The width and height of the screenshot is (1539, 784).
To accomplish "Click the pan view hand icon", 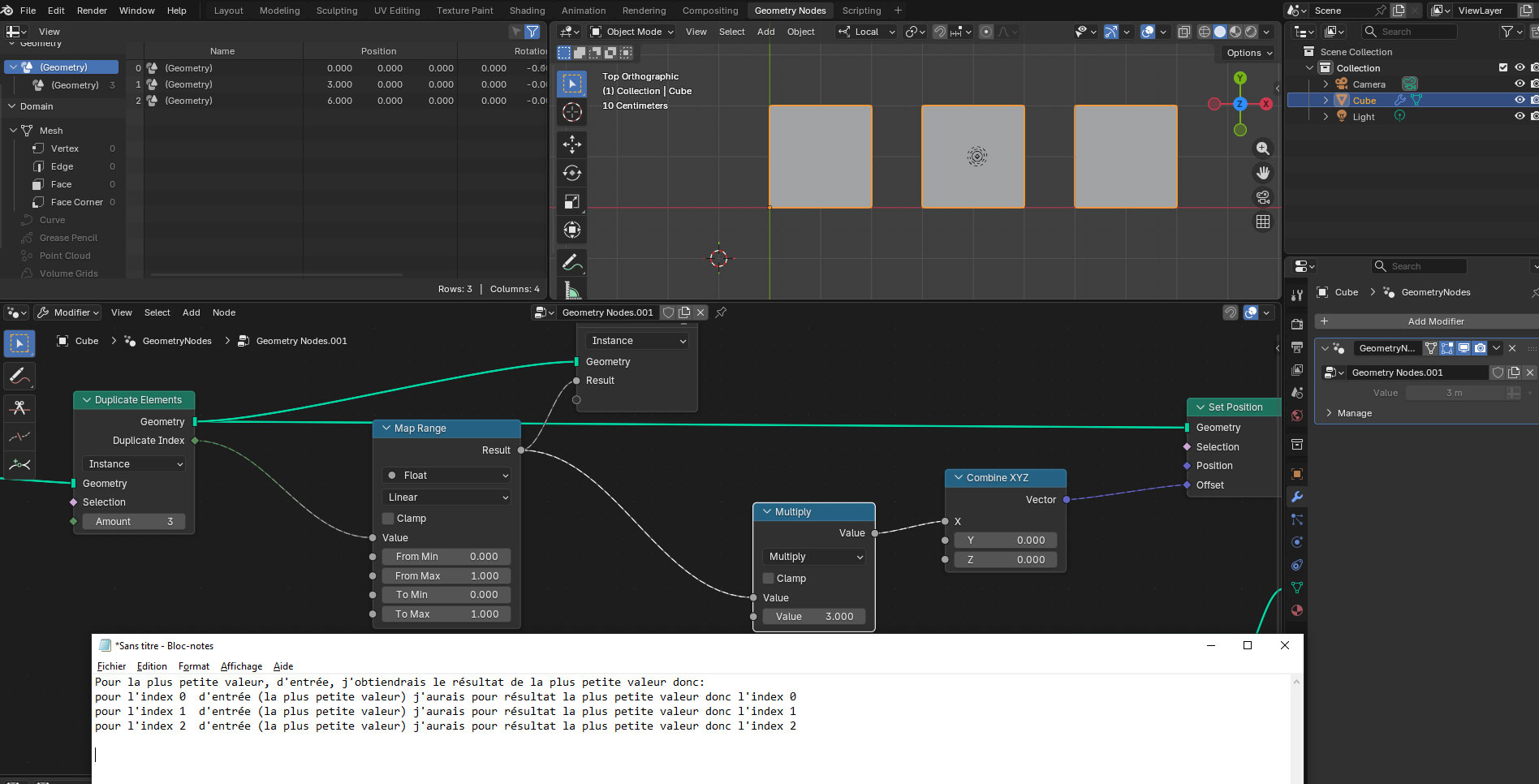I will [x=1263, y=173].
